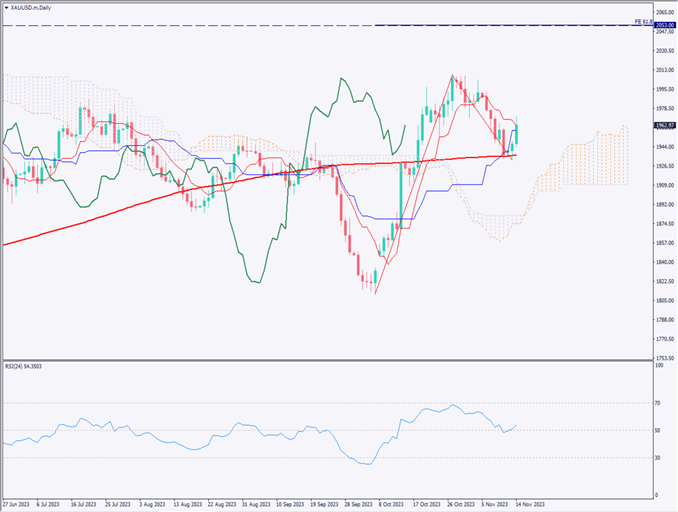Click the RSI 70 overbought level label
The image size is (678, 512).
click(x=658, y=403)
